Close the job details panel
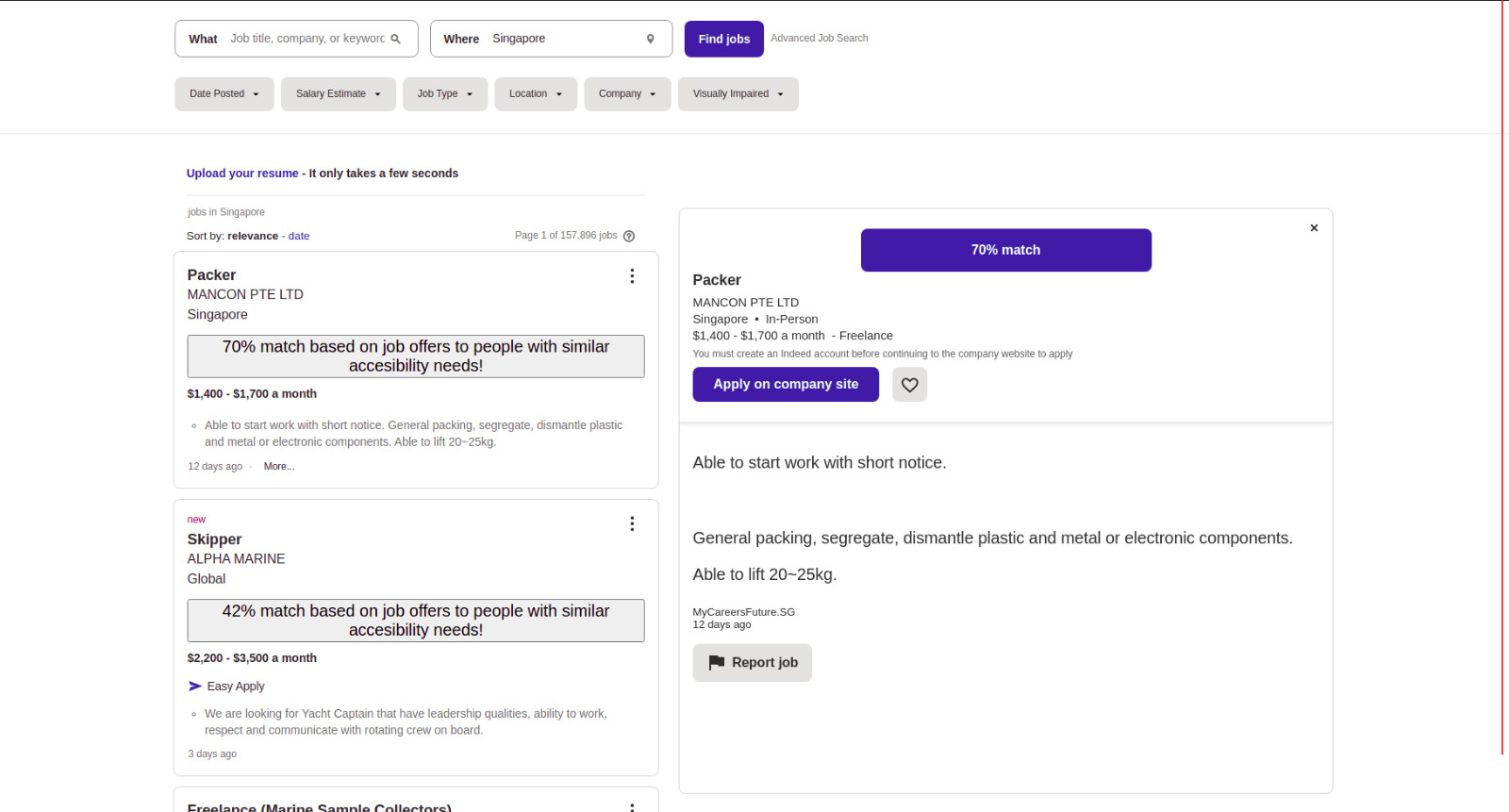Image resolution: width=1509 pixels, height=812 pixels. click(x=1314, y=228)
